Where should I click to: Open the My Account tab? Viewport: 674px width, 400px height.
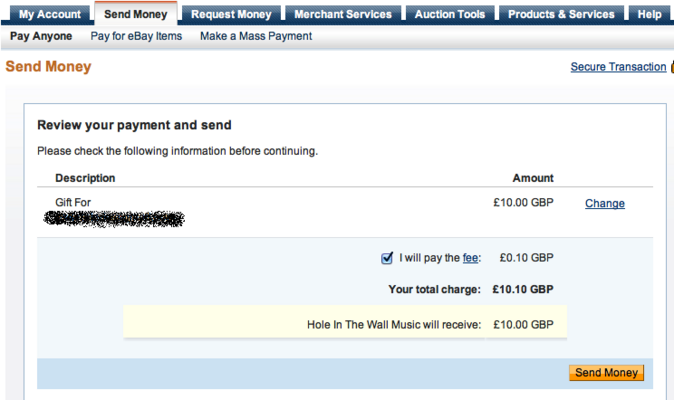[x=49, y=14]
